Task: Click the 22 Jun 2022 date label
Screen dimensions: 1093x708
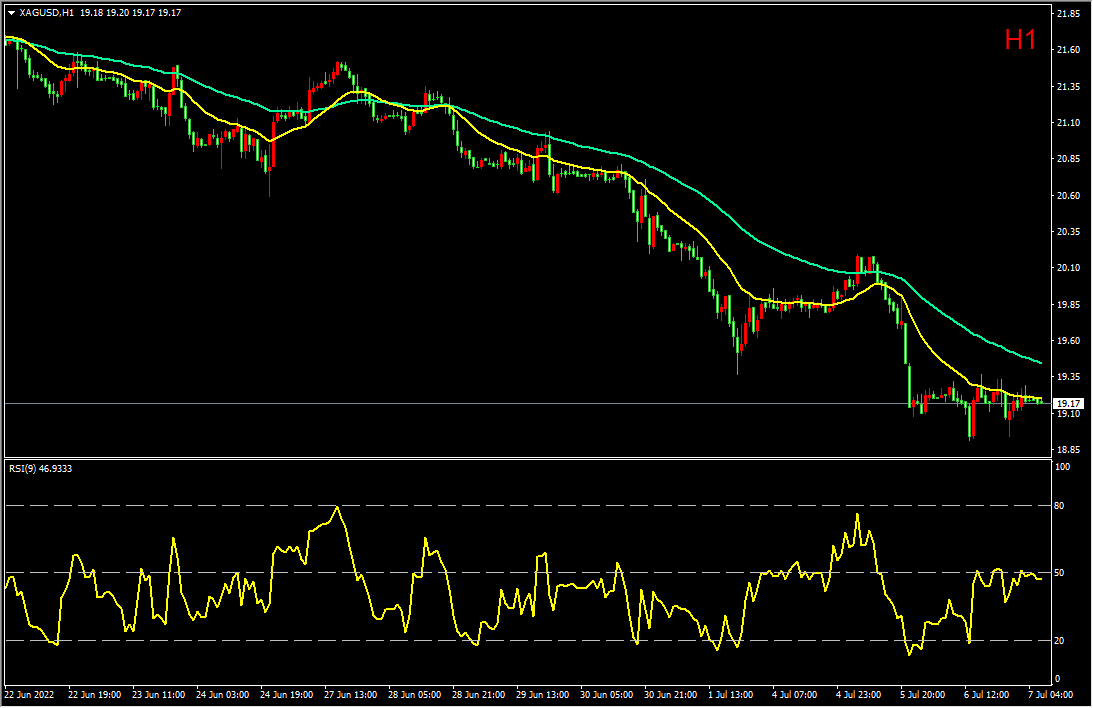Action: [x=29, y=695]
